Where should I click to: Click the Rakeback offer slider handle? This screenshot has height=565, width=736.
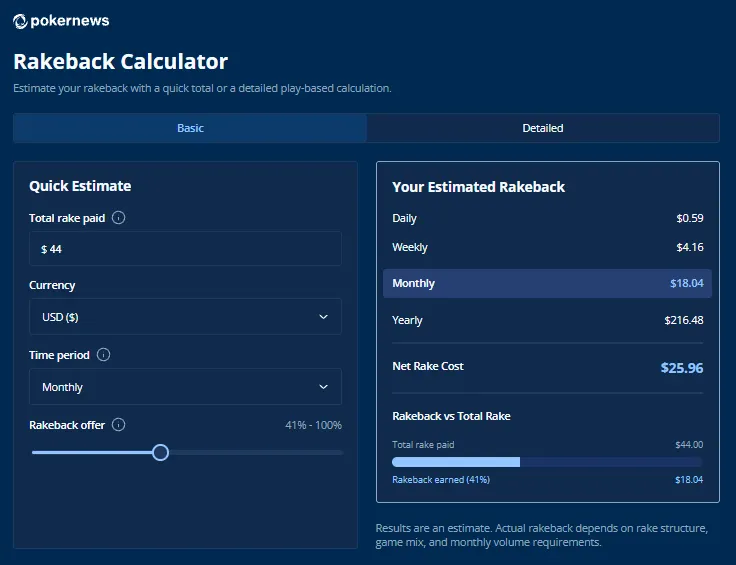coord(161,452)
